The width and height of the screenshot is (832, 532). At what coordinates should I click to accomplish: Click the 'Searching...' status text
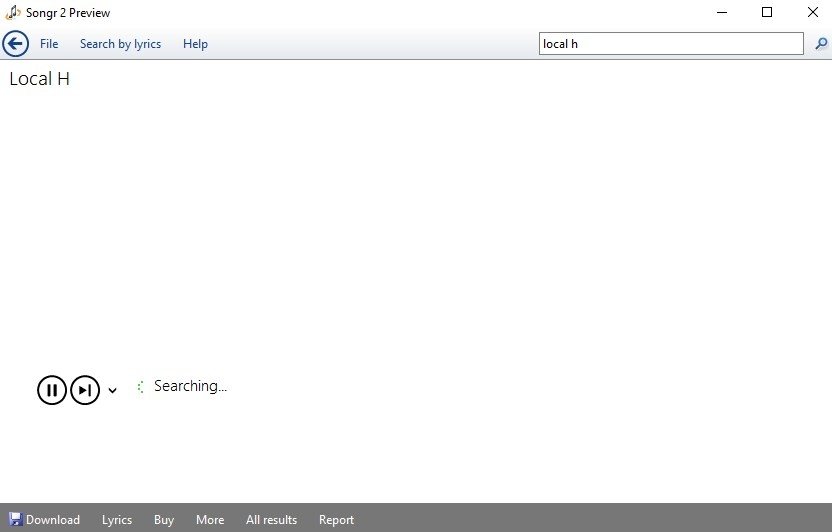pos(190,386)
